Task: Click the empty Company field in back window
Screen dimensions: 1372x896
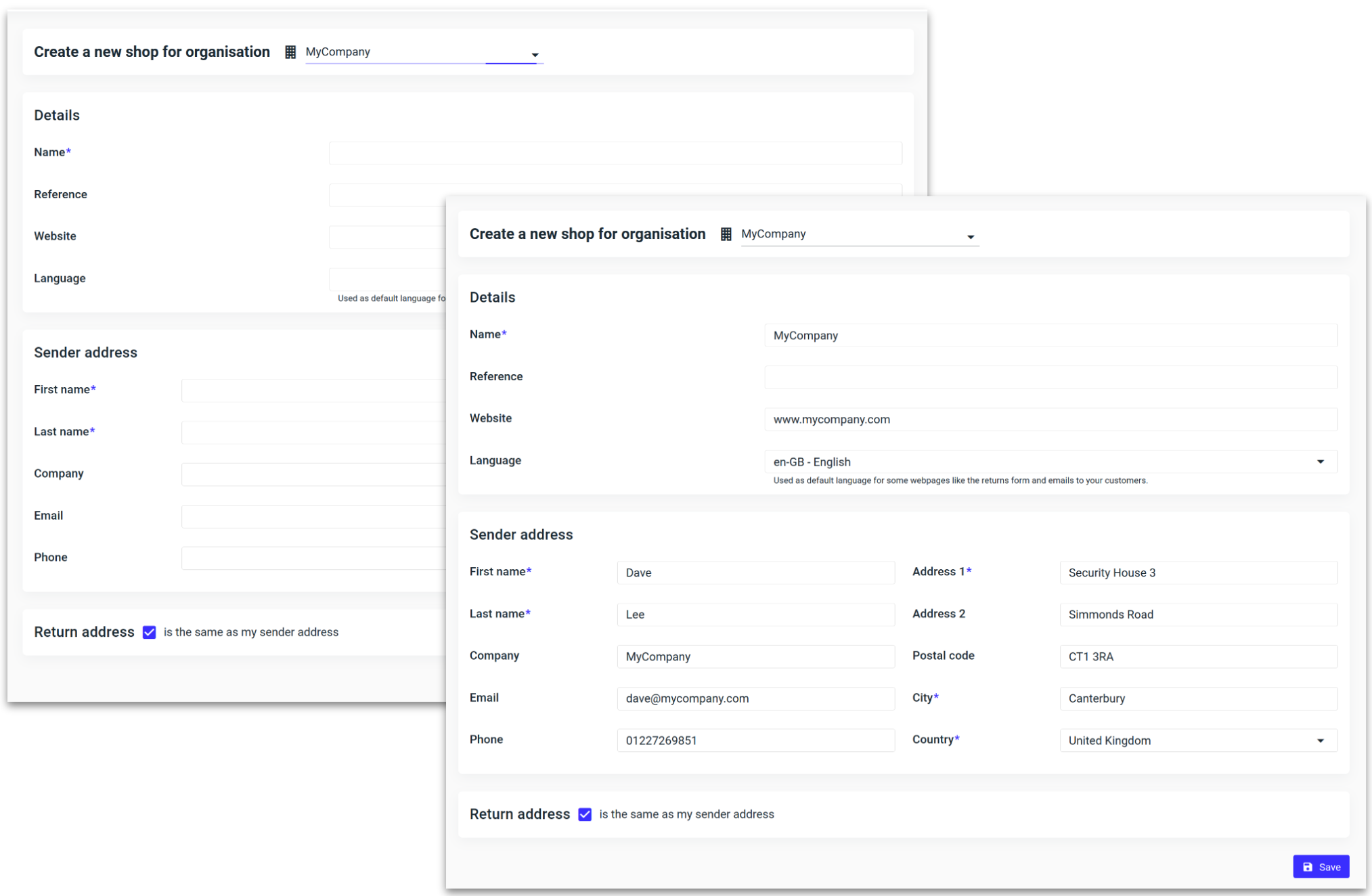Action: coord(313,474)
